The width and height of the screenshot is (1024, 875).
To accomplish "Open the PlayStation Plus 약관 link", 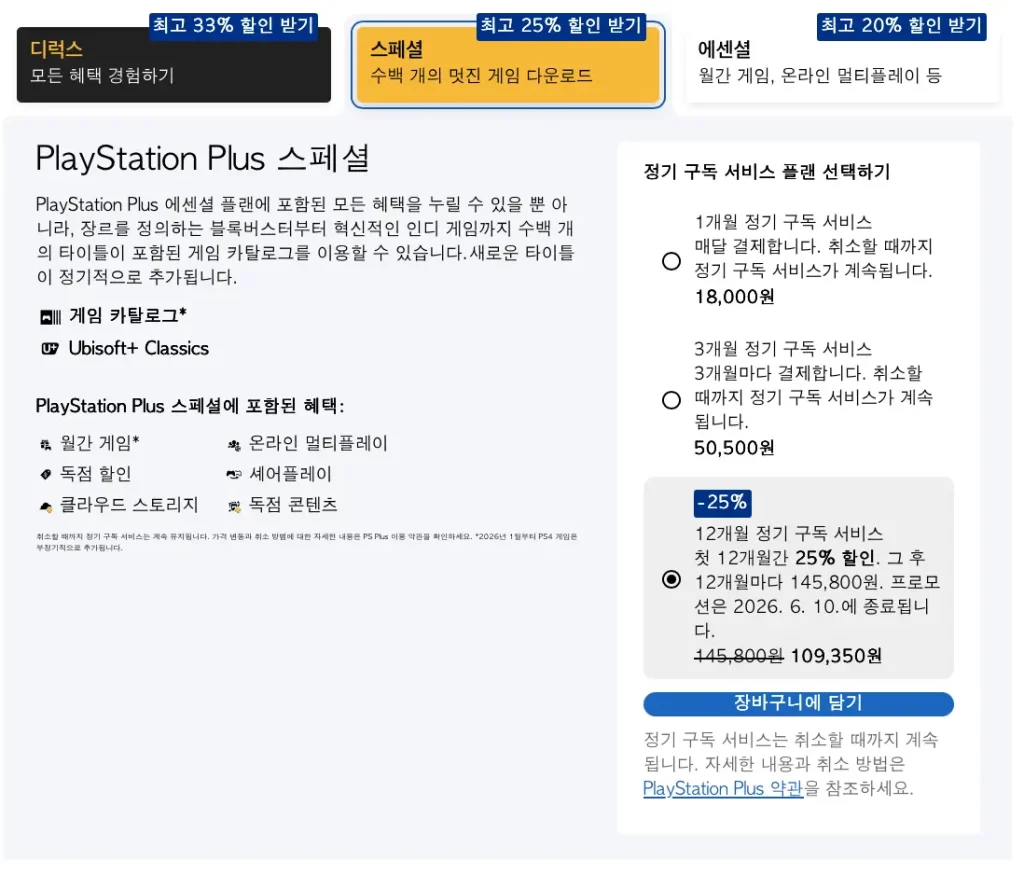I will [723, 788].
